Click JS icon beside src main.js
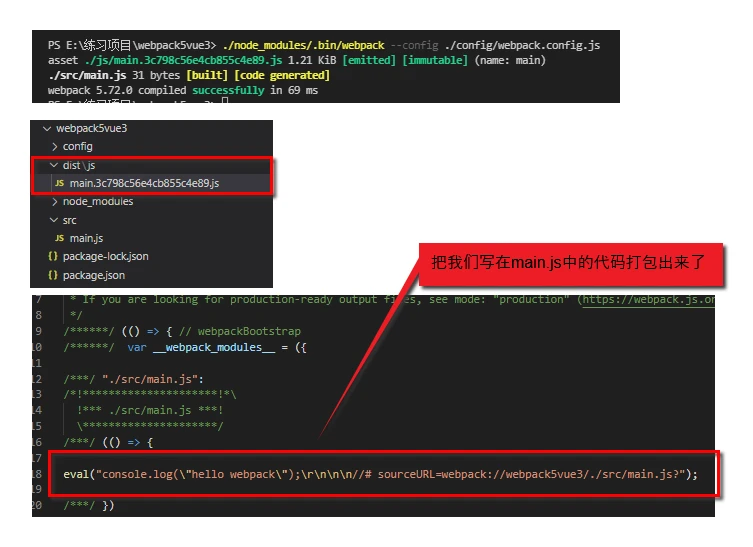The image size is (753, 547). pos(60,238)
